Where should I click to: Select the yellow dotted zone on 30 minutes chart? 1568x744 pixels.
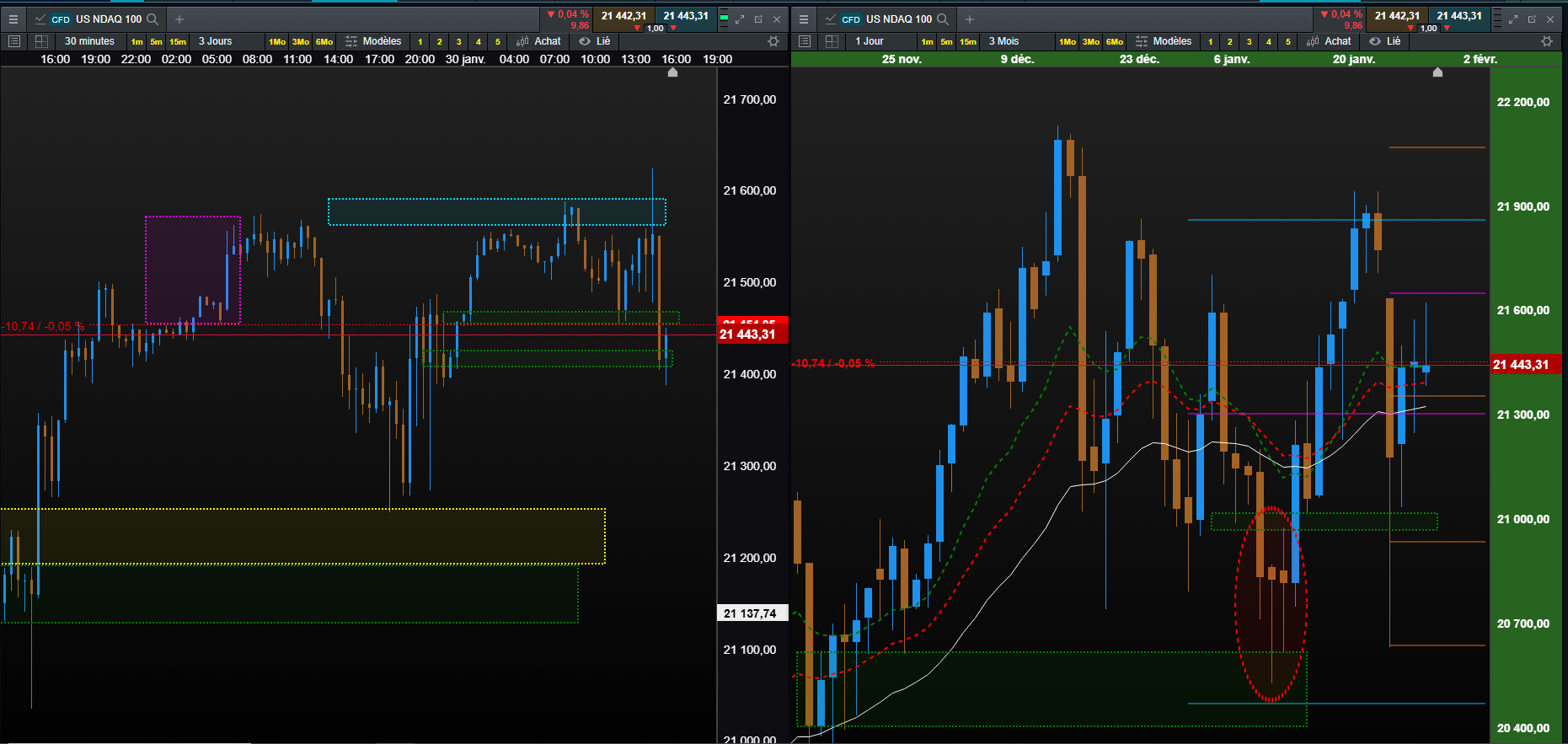pyautogui.click(x=302, y=536)
